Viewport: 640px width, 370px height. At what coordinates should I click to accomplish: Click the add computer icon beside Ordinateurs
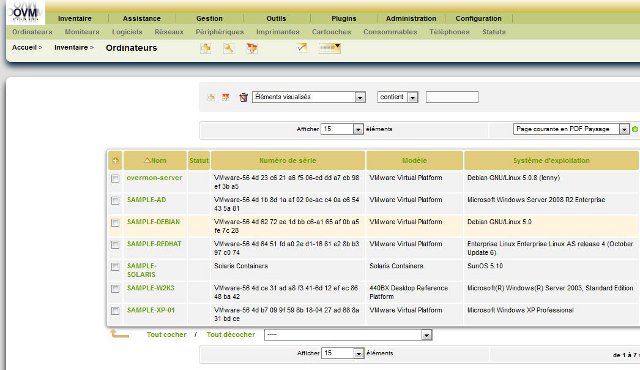[x=206, y=48]
